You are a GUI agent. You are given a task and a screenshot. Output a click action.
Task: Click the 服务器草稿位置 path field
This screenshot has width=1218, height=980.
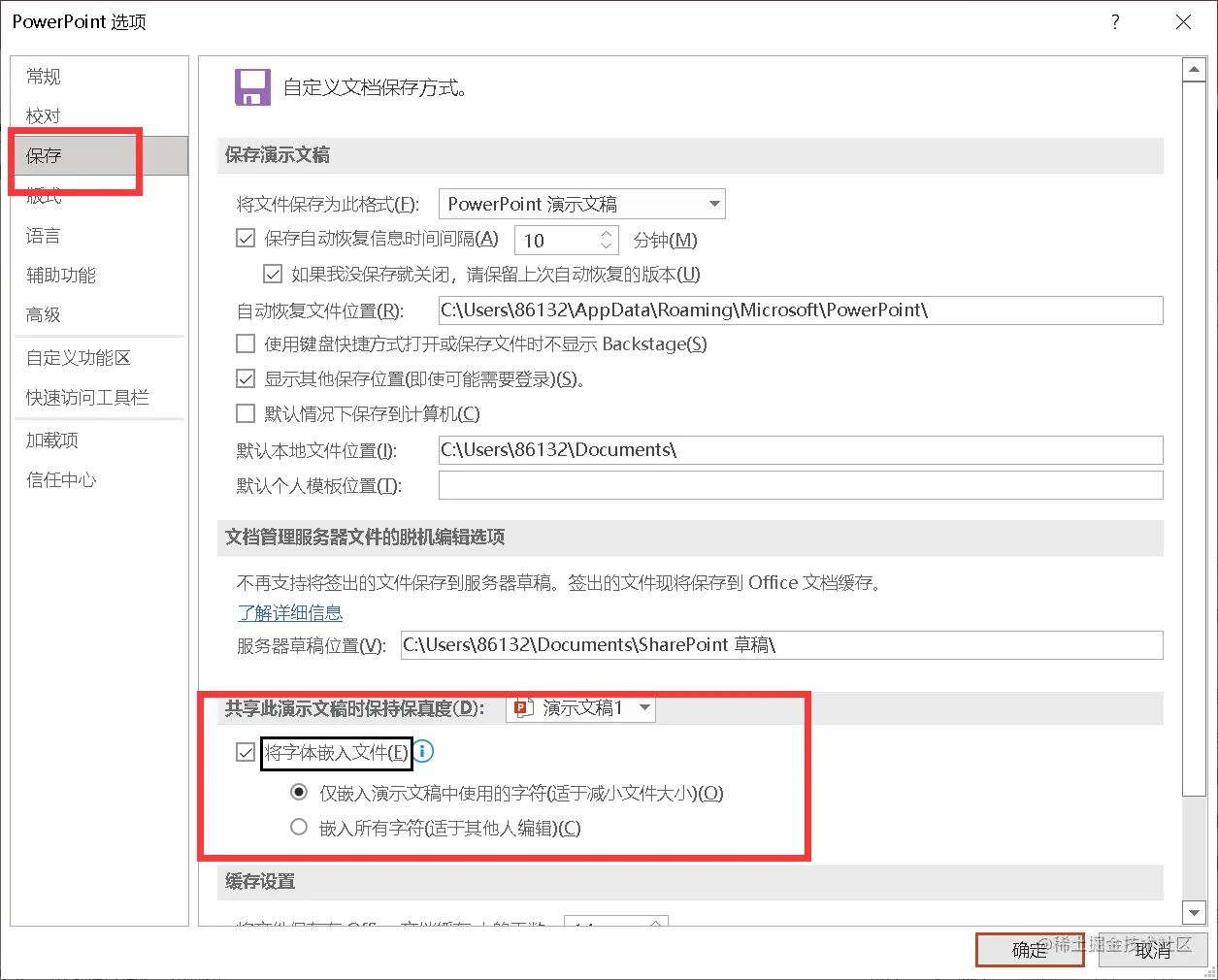[x=782, y=645]
